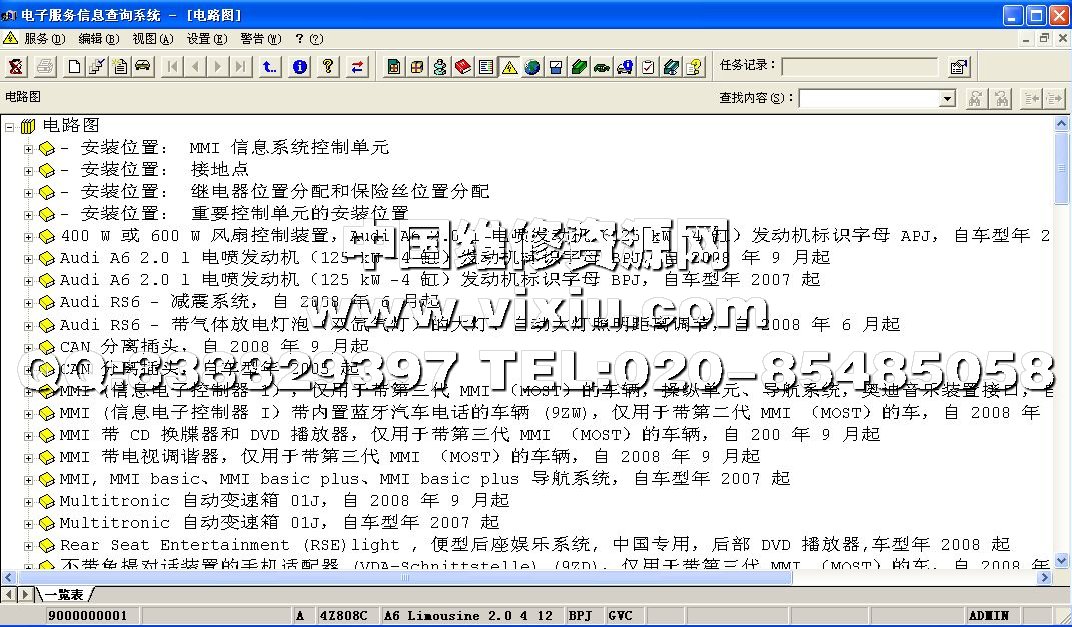Open the red book toolbar icon
Image resolution: width=1072 pixels, height=627 pixels.
463,66
